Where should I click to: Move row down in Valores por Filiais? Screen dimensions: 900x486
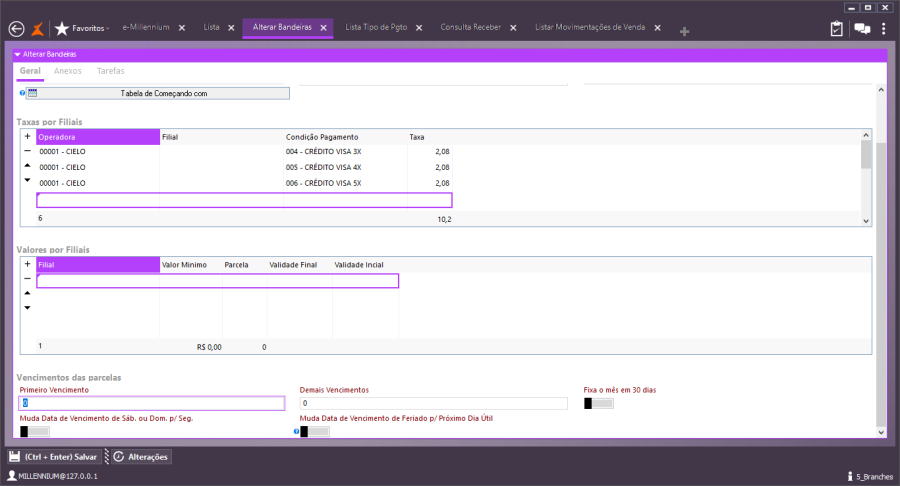28,308
